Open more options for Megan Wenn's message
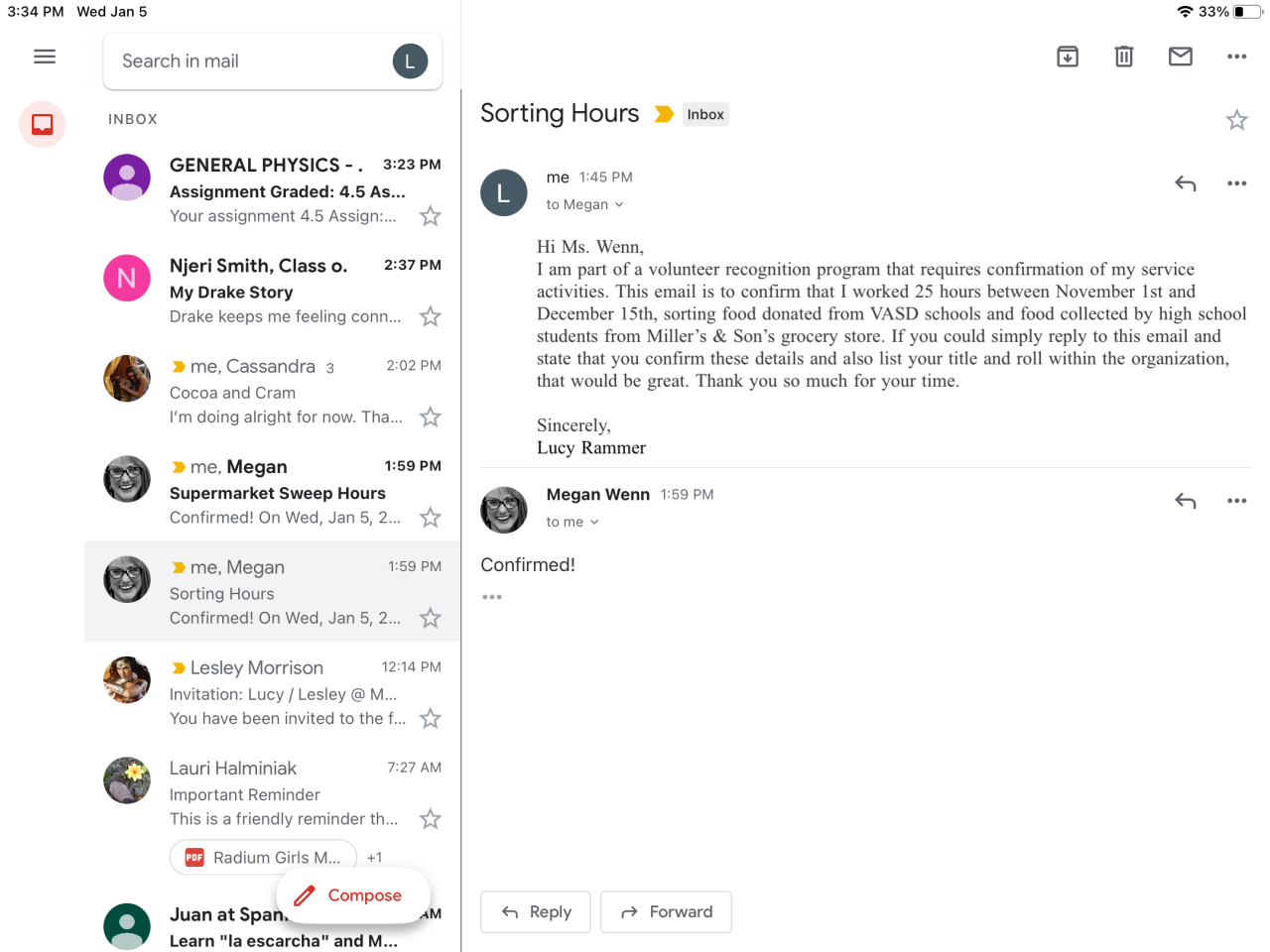 click(1236, 501)
